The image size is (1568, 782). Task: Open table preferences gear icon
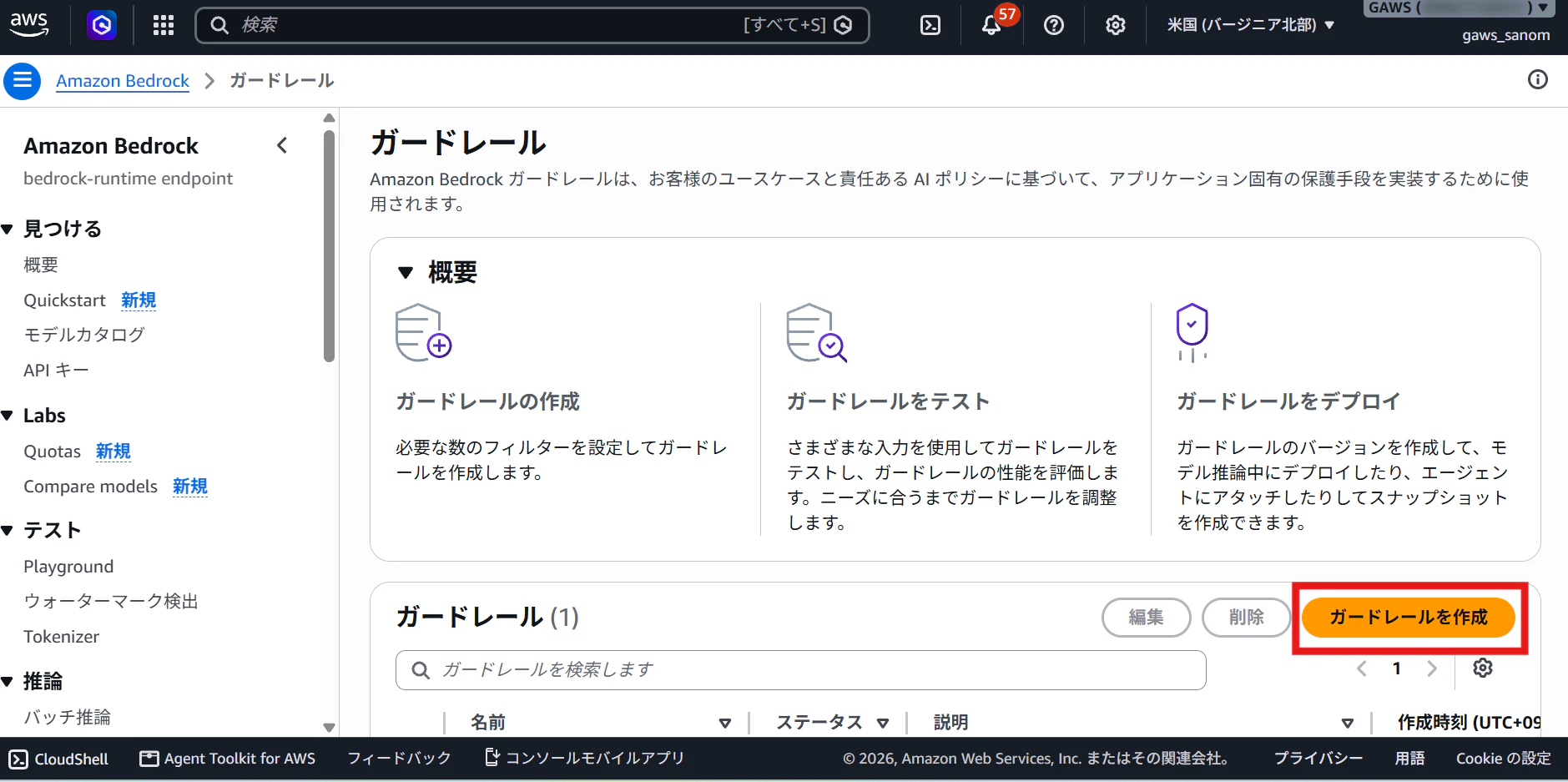click(1483, 668)
